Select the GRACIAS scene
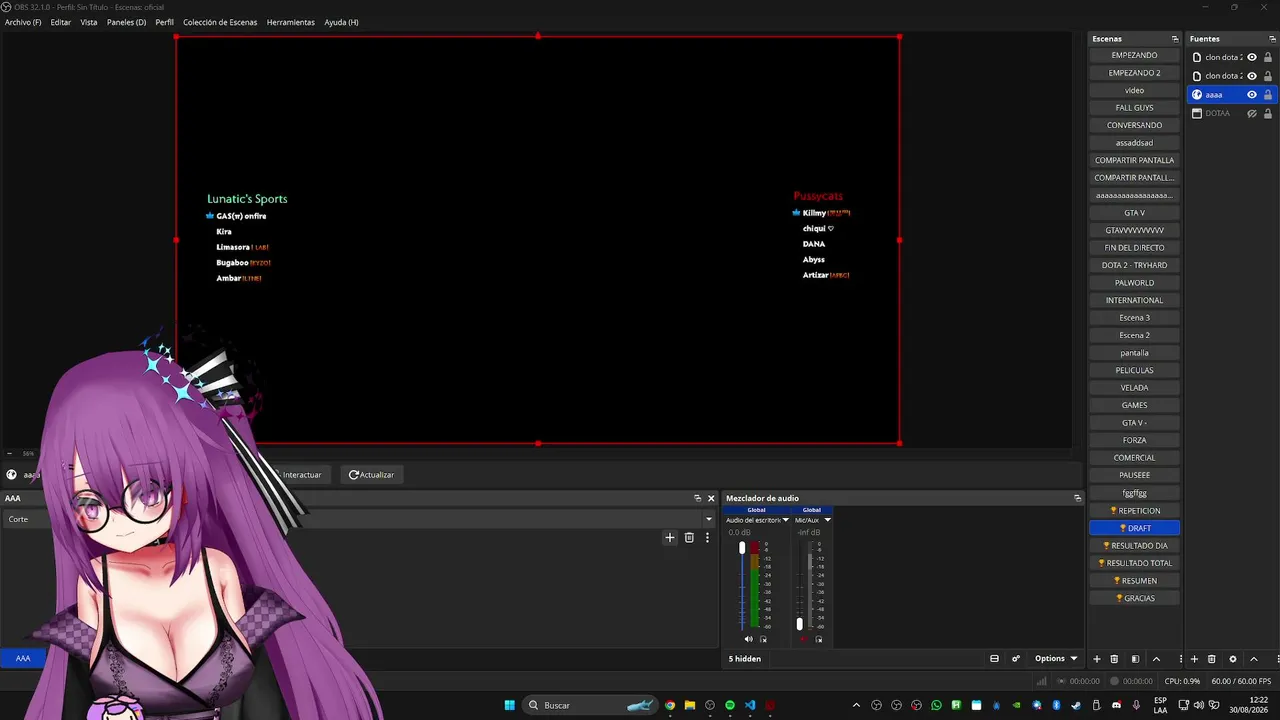The image size is (1280, 720). (x=1134, y=598)
